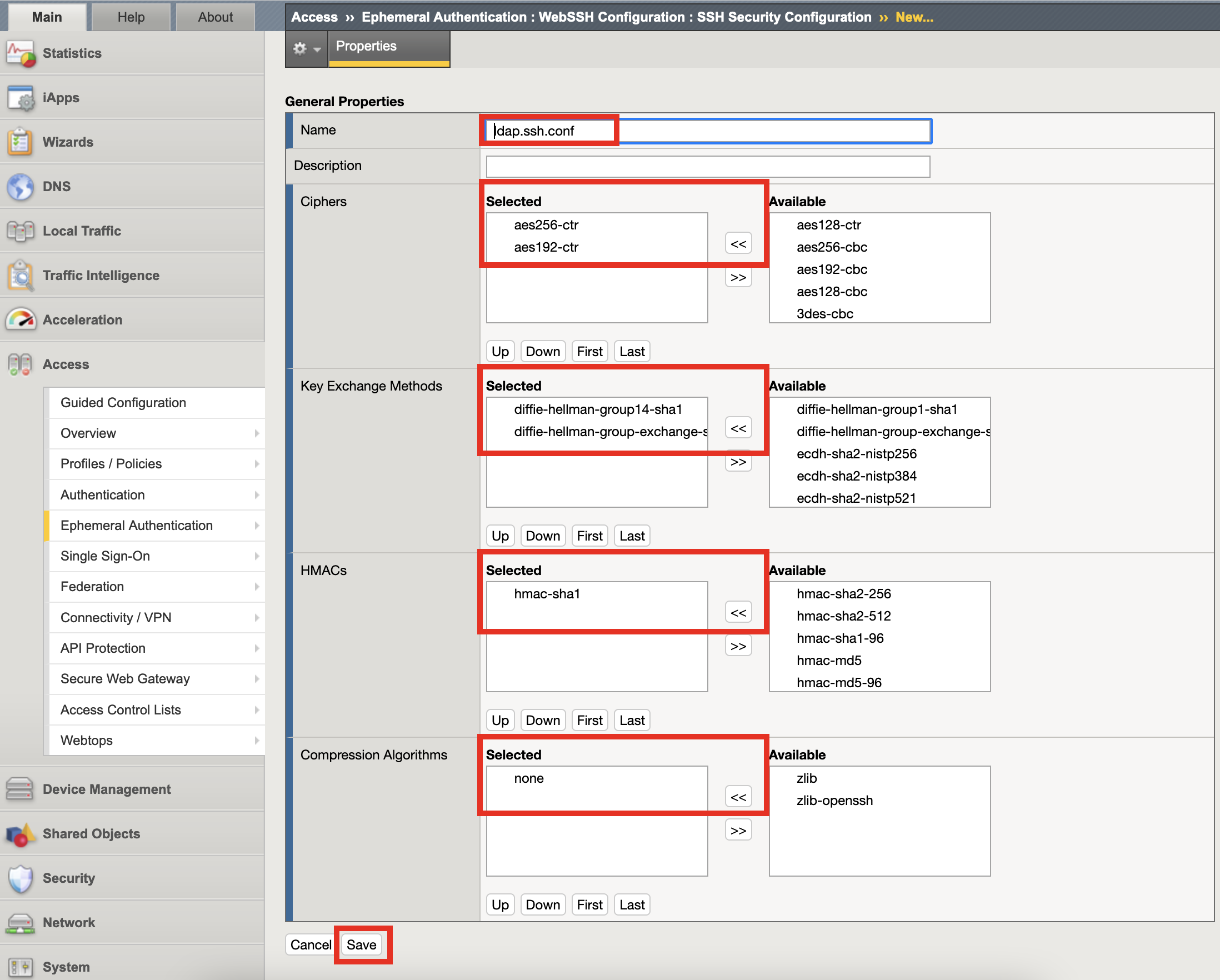Click the Access section icon
The width and height of the screenshot is (1220, 980).
[21, 364]
